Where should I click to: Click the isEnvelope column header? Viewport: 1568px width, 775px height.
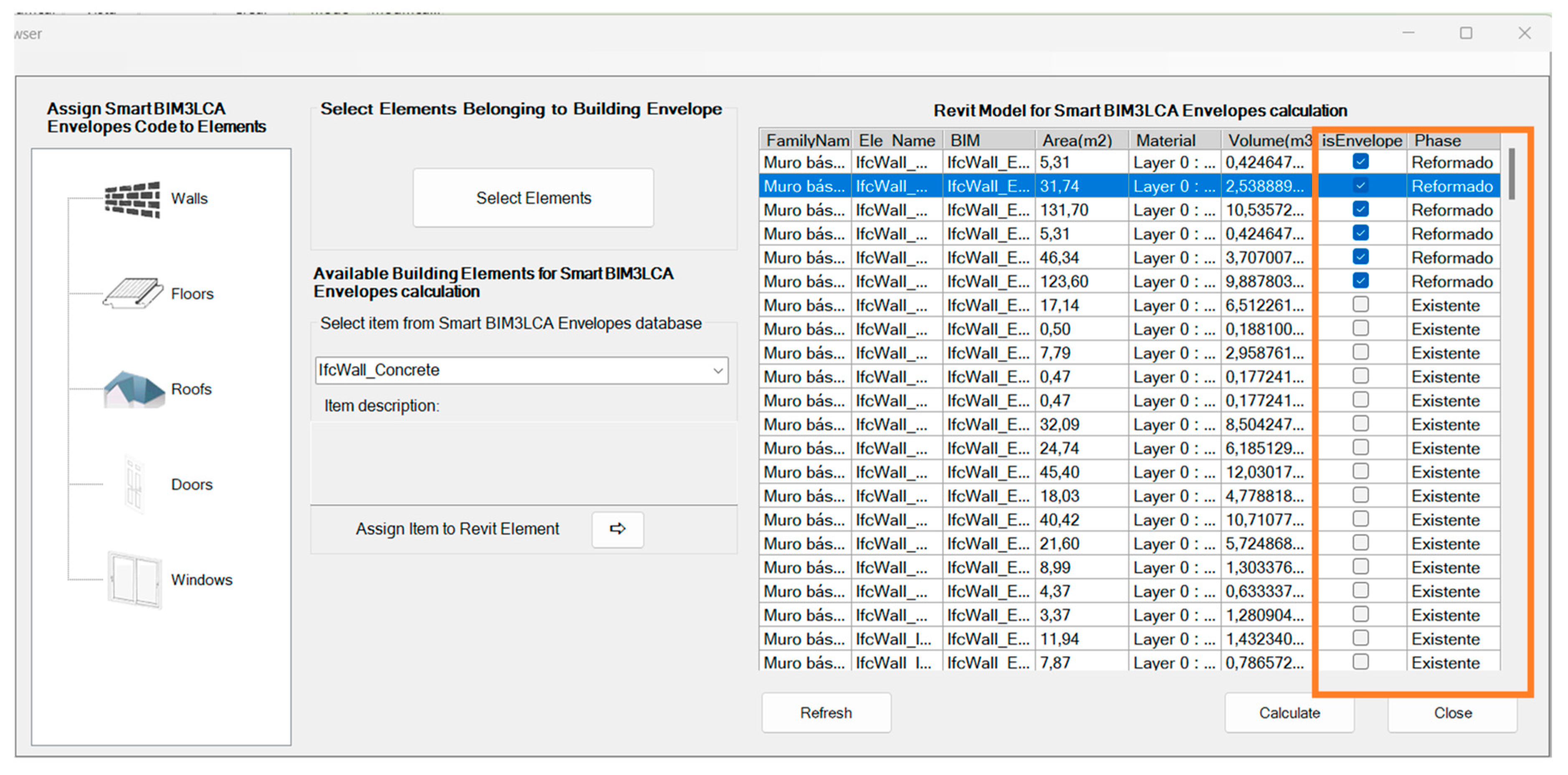[x=1361, y=141]
